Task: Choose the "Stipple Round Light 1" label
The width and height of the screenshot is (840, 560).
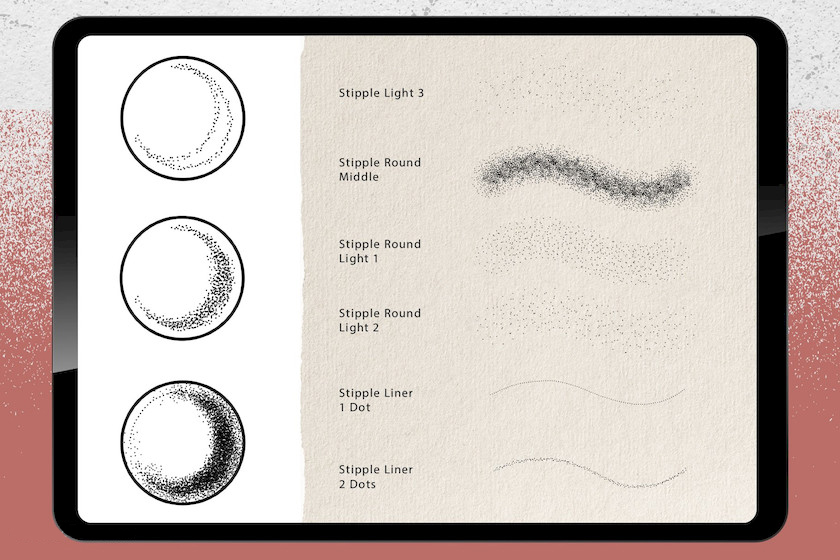Action: 380,252
